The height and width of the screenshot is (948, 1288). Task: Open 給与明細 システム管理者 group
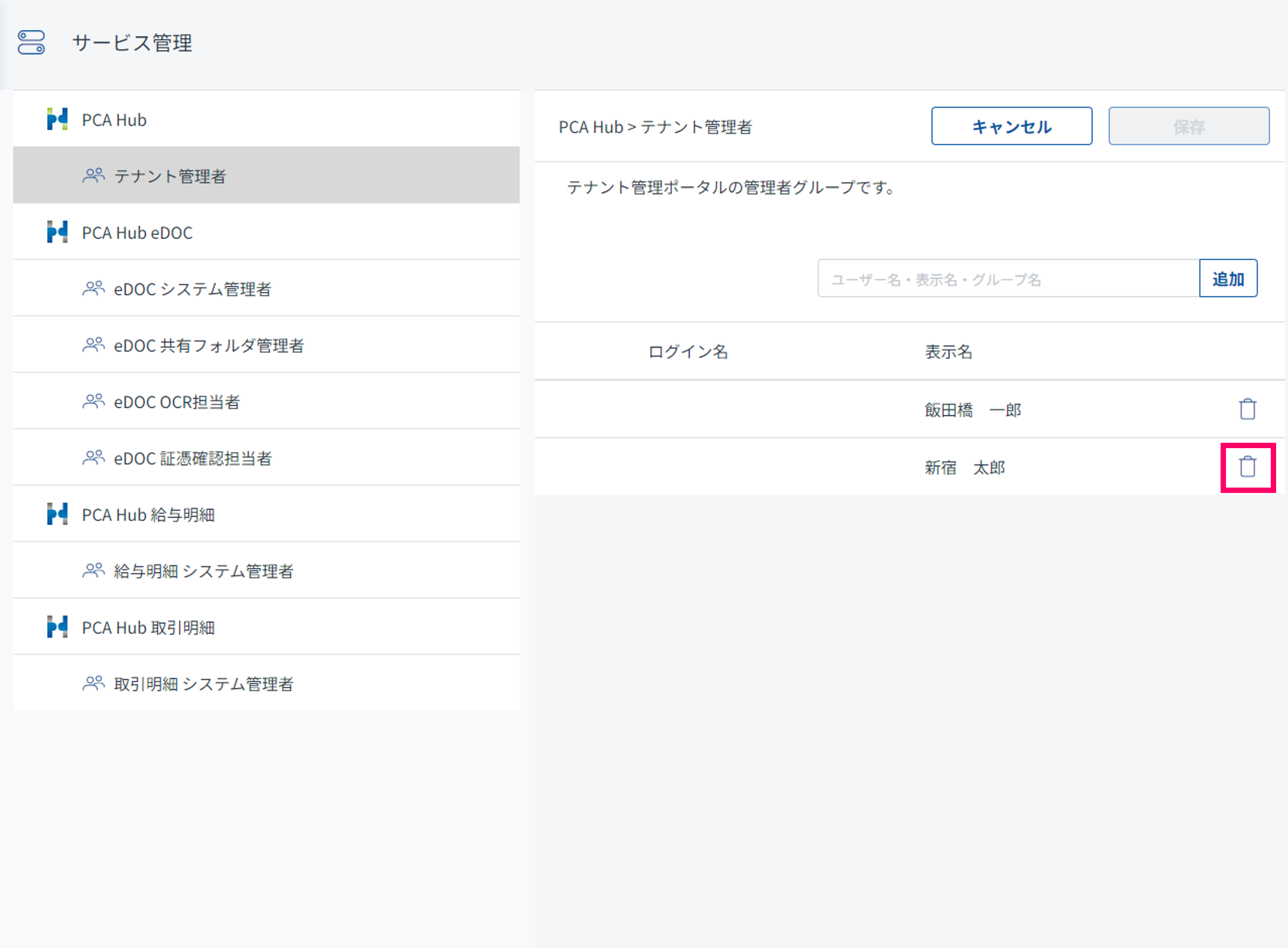click(x=203, y=570)
